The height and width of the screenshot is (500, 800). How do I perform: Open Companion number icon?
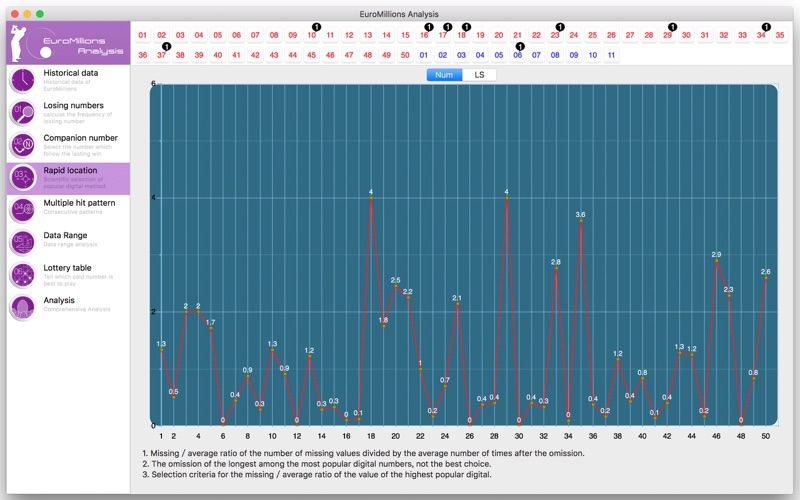click(23, 145)
